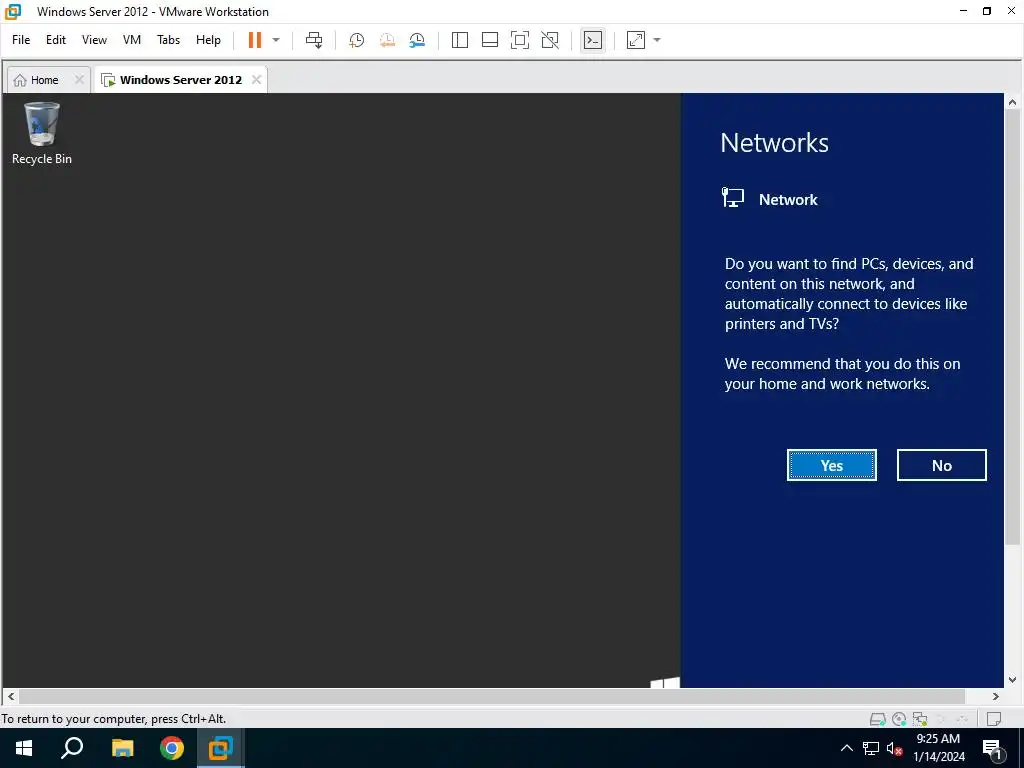Image resolution: width=1024 pixels, height=768 pixels.
Task: Click the muted volume tray icon
Action: point(895,748)
